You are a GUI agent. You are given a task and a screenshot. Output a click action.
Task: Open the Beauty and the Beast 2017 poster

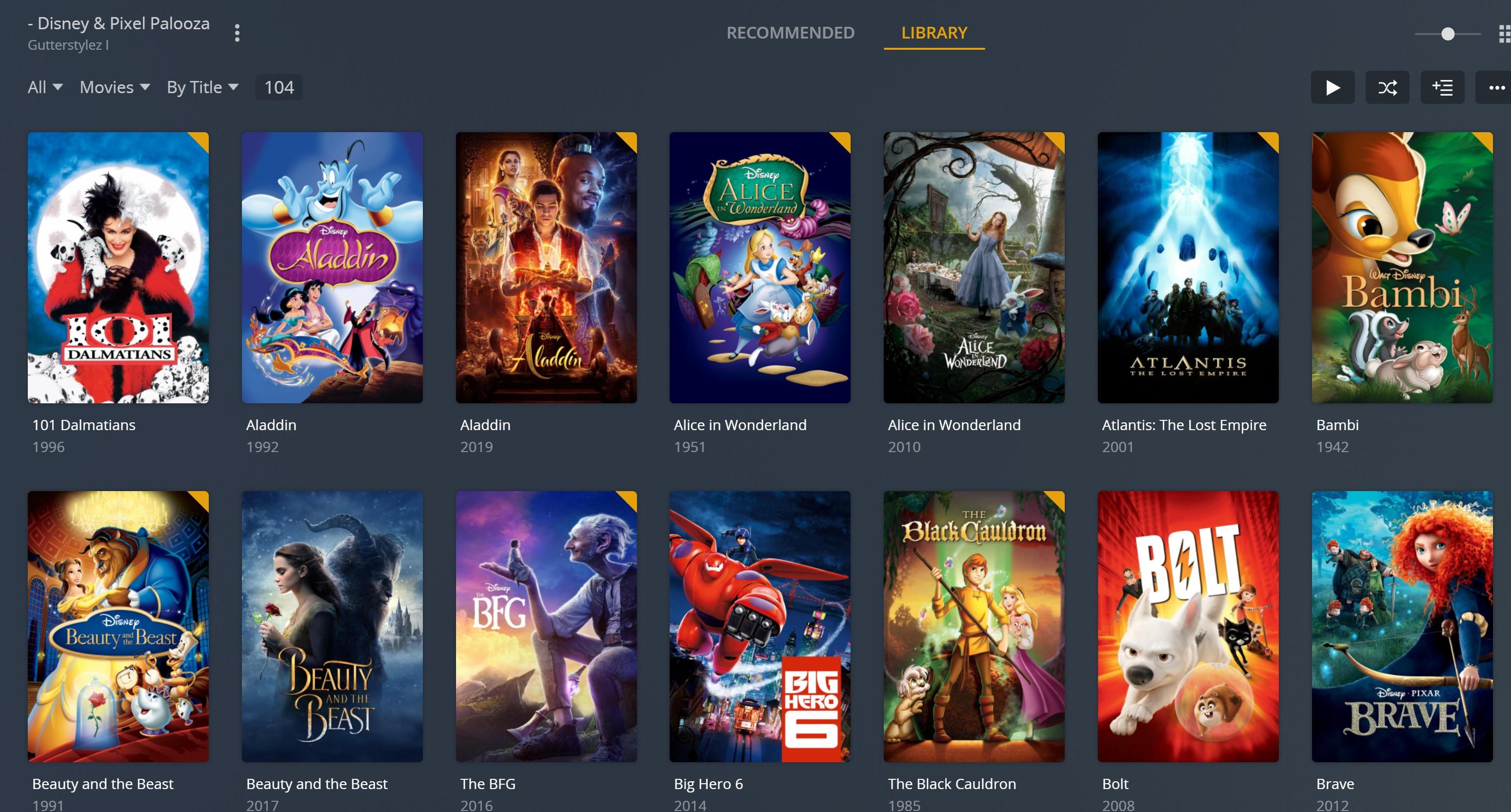click(332, 627)
